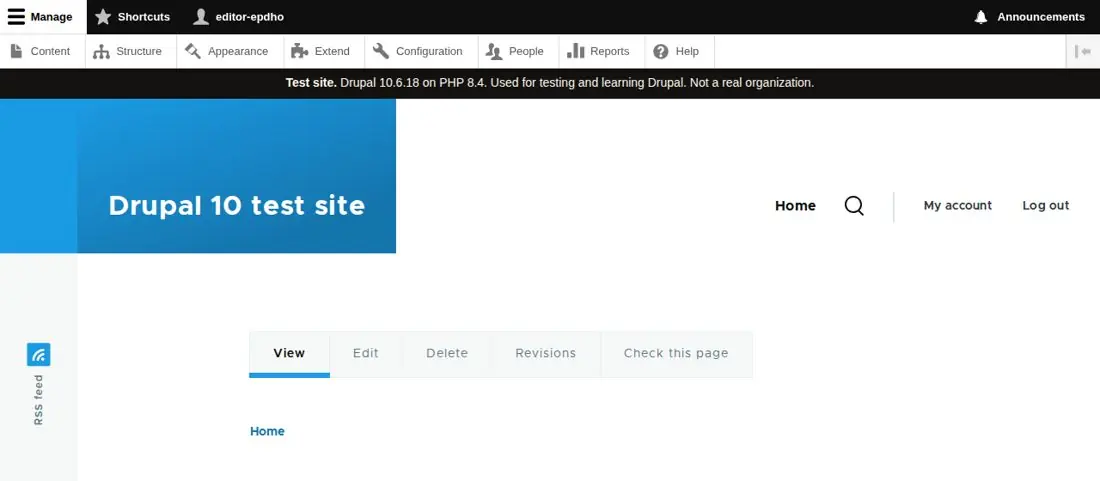Viewport: 1100px width, 481px height.
Task: Click the RSS feed vertical label
Action: pyautogui.click(x=39, y=400)
